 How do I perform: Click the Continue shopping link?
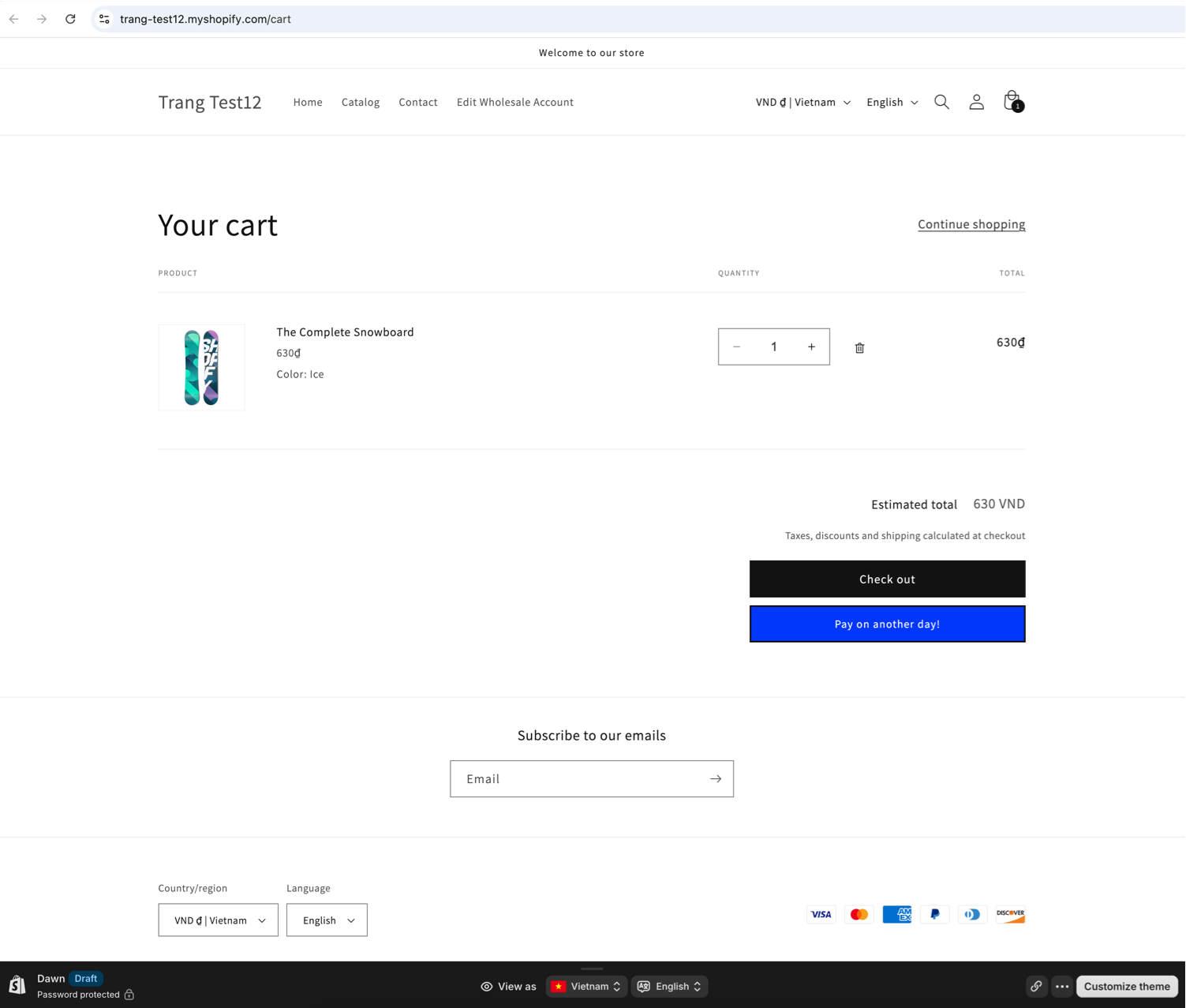click(971, 224)
